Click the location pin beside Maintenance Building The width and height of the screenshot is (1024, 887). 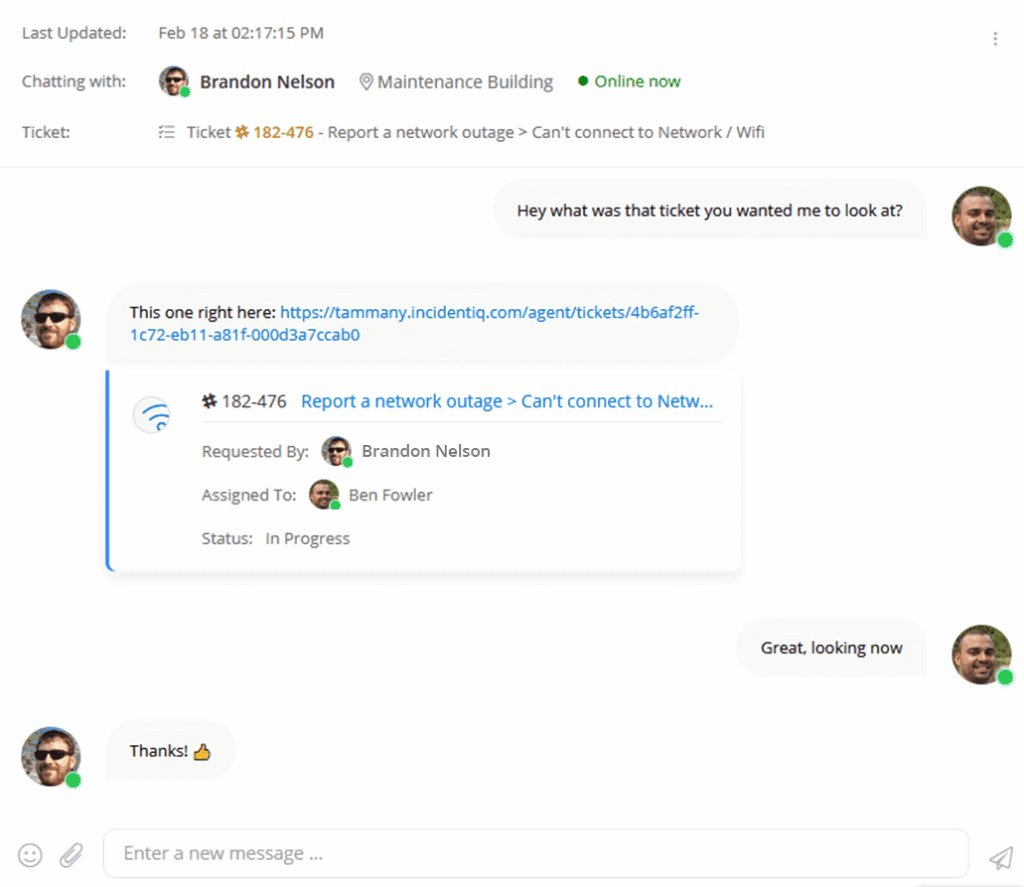click(365, 82)
